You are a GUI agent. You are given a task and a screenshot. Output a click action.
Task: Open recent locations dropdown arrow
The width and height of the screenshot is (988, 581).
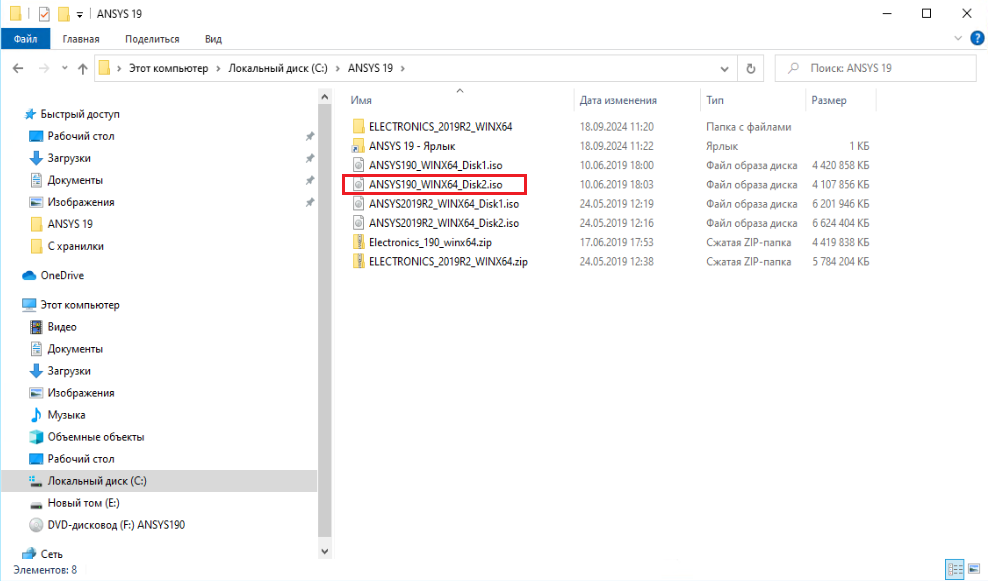pos(64,68)
